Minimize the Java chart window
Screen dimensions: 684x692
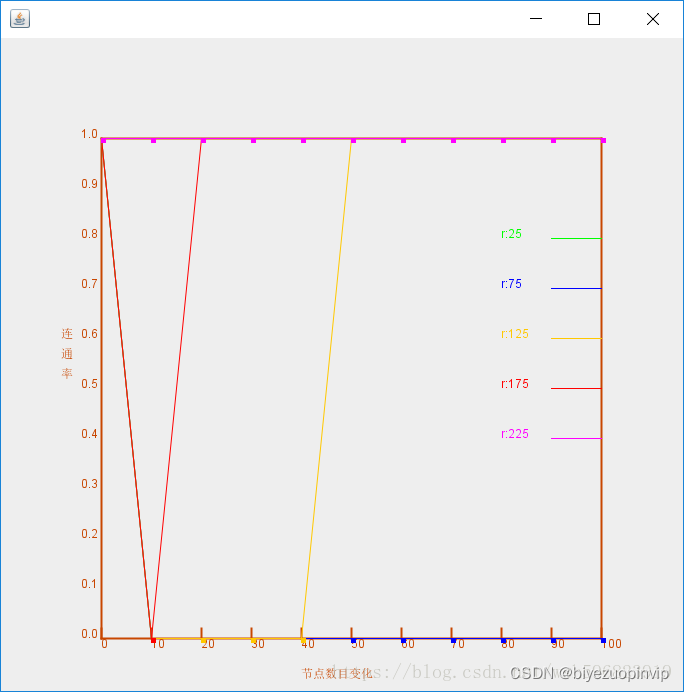click(x=536, y=19)
